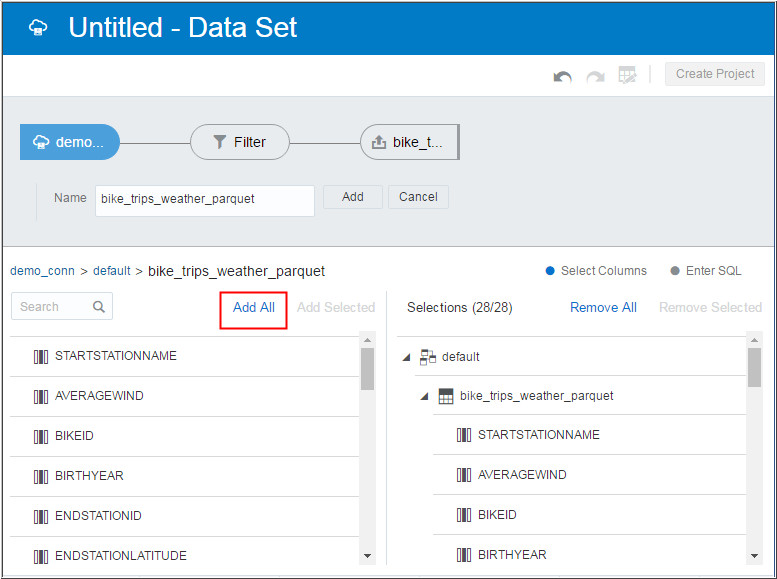Click the edit table icon in toolbar
Image resolution: width=777 pixels, height=579 pixels.
[627, 75]
